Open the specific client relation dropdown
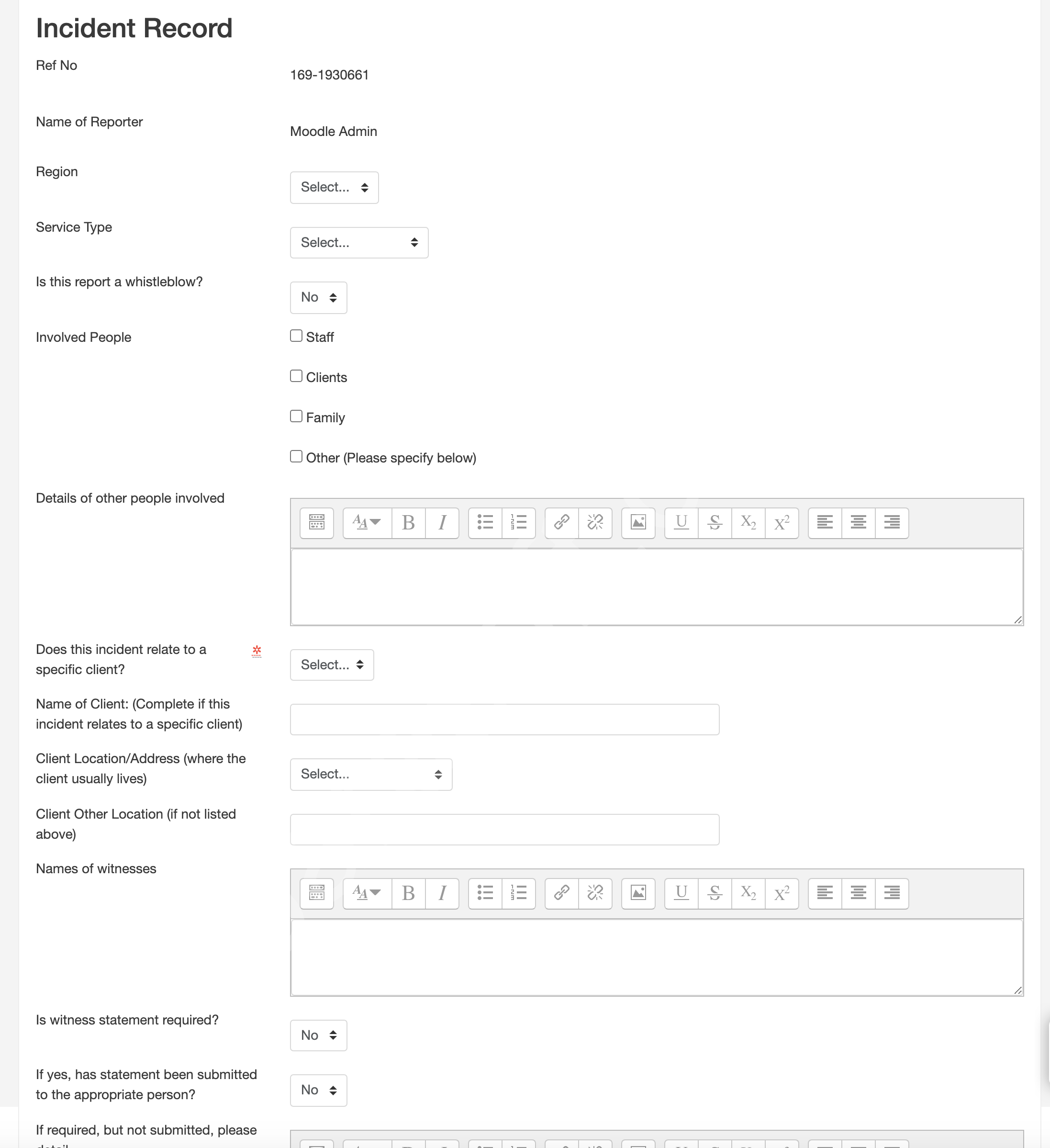This screenshot has width=1050, height=1148. 332,664
